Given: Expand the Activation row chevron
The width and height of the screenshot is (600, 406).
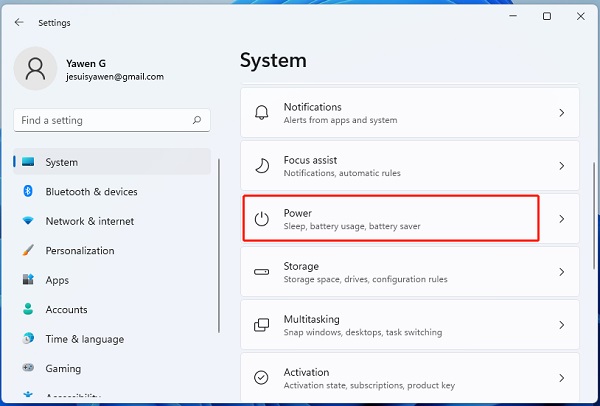Looking at the screenshot, I should pyautogui.click(x=561, y=378).
